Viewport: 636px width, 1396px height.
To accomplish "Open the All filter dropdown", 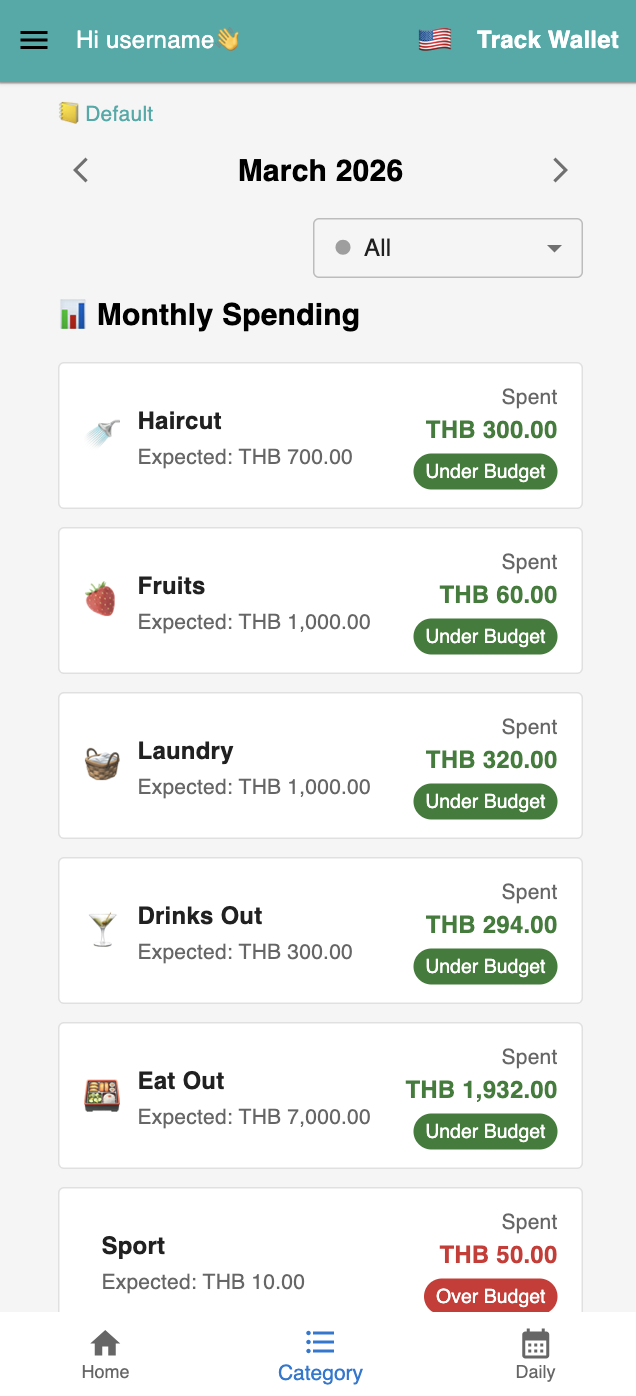I will (x=447, y=248).
